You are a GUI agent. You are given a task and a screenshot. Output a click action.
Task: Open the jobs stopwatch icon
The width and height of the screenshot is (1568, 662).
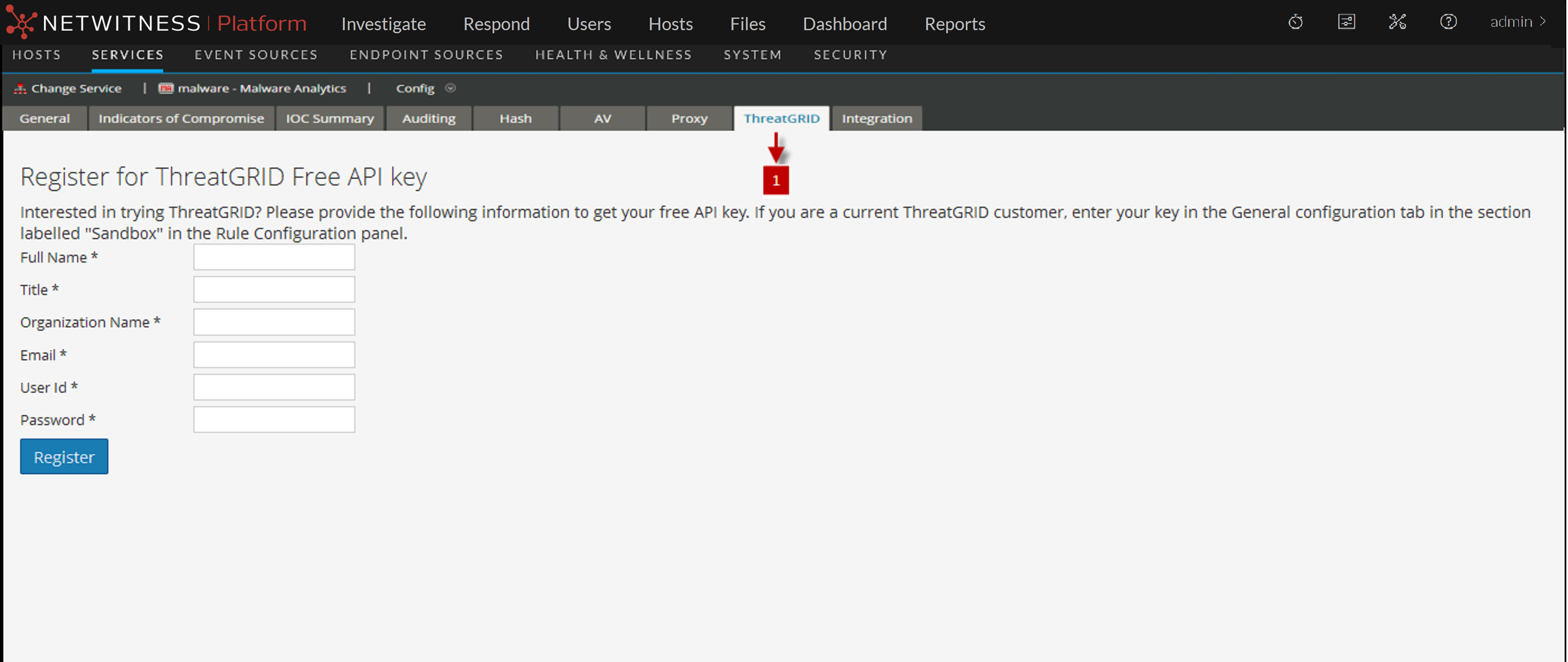[1295, 22]
